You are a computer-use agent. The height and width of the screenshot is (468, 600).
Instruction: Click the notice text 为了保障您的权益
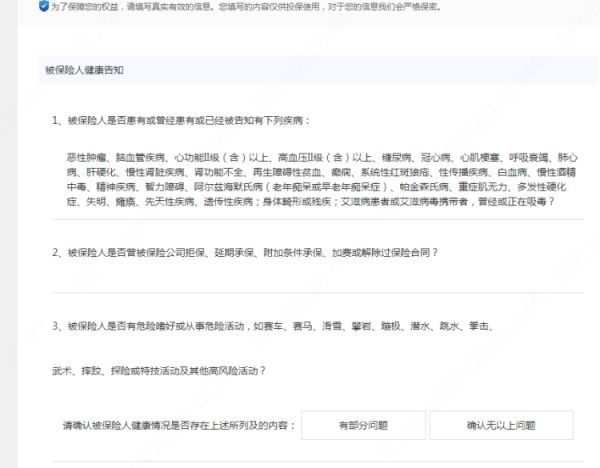246,7
